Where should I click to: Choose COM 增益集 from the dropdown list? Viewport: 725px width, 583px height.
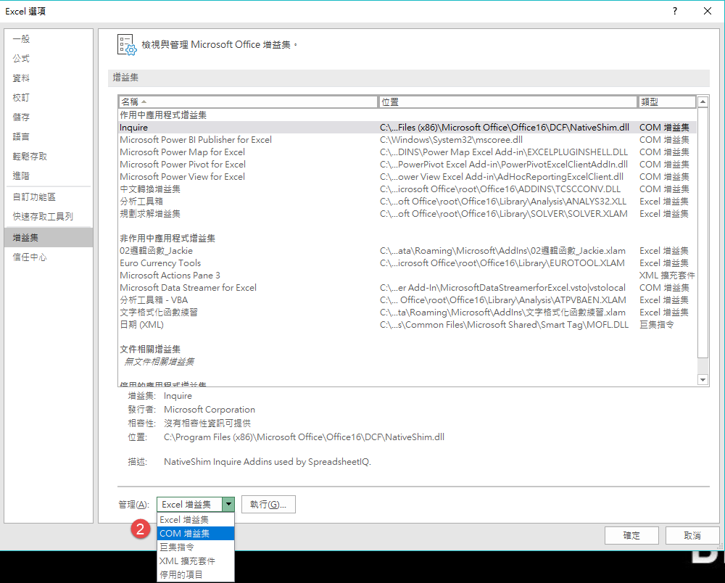[196, 533]
